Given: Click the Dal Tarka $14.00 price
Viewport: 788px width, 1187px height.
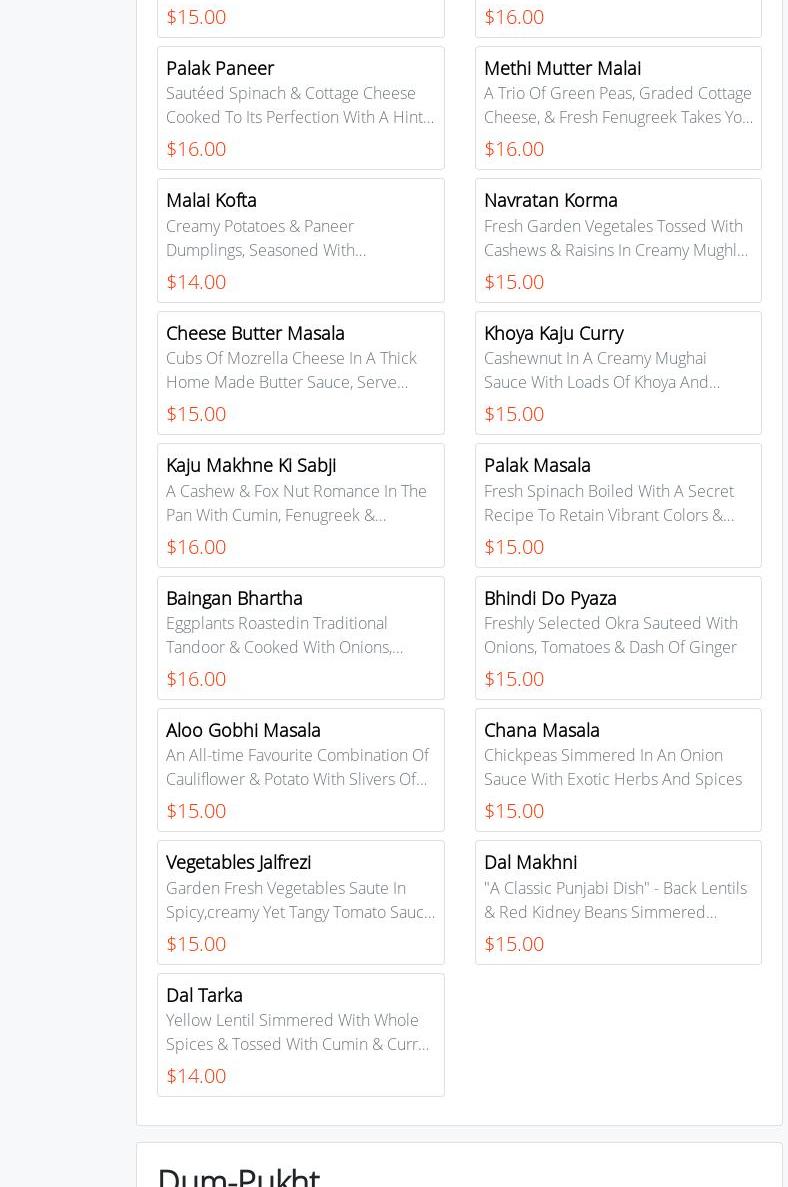Looking at the screenshot, I should coord(196,1076).
